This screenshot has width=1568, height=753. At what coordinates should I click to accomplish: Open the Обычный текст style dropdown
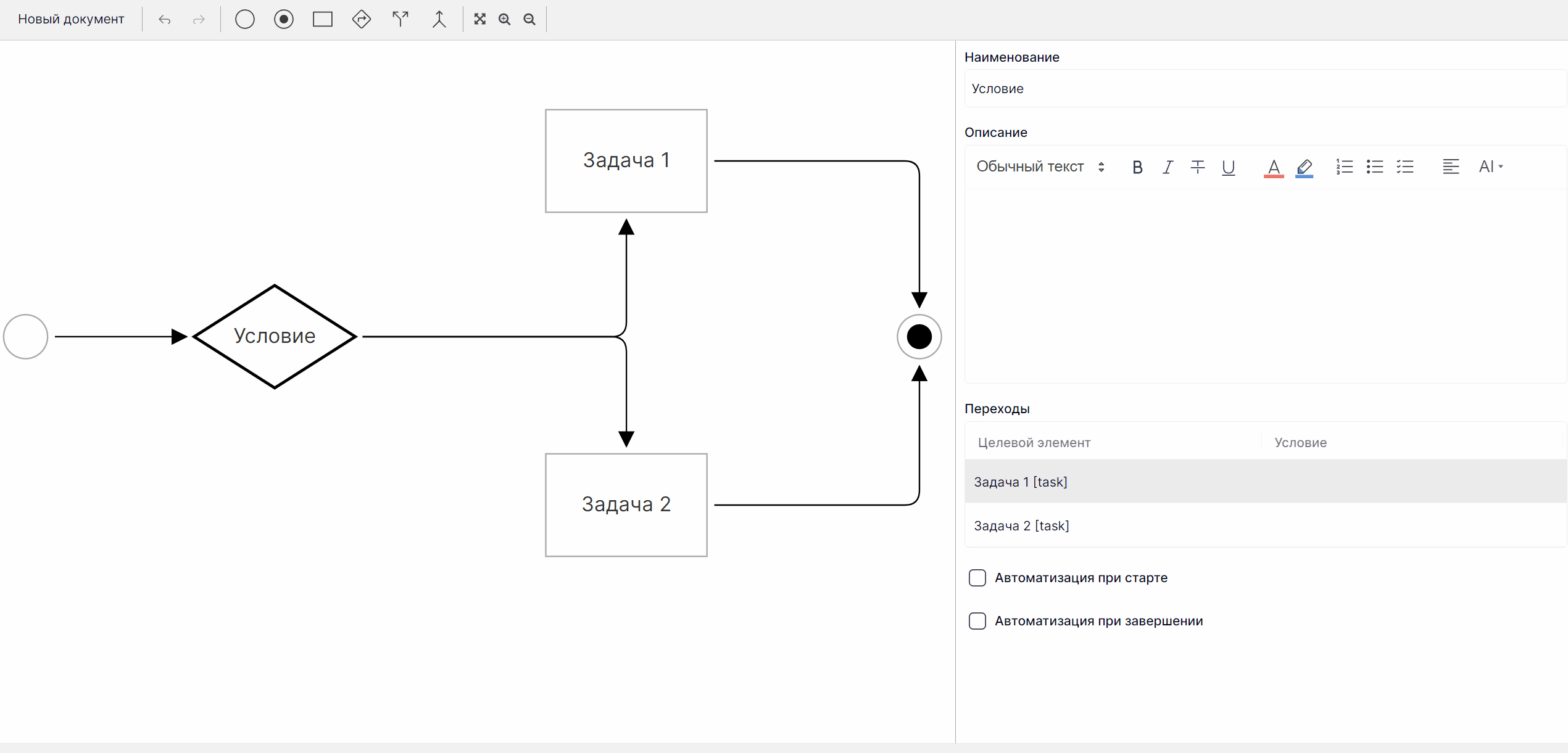[x=1040, y=167]
